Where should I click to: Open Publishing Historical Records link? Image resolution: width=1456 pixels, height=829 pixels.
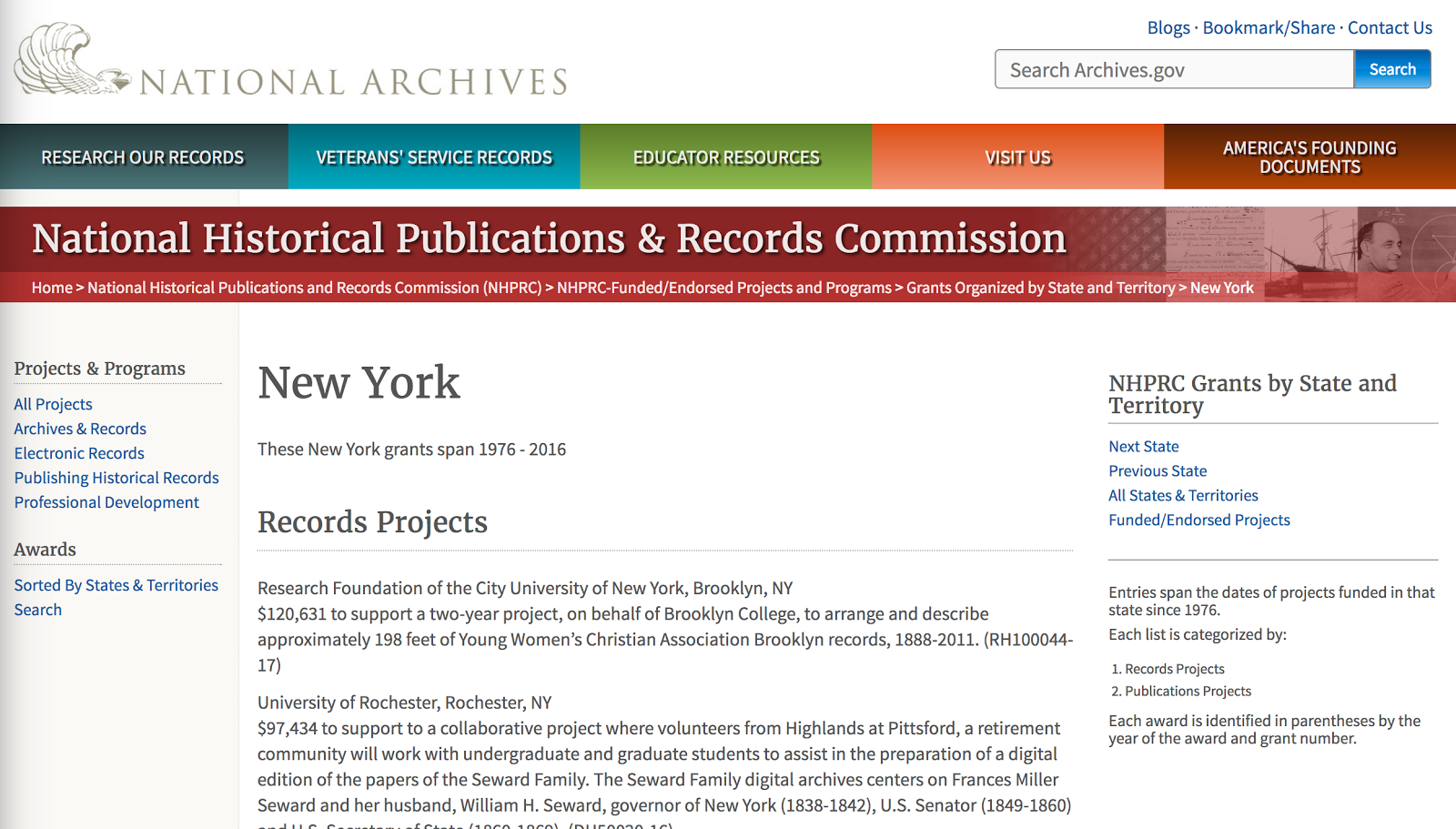(116, 477)
